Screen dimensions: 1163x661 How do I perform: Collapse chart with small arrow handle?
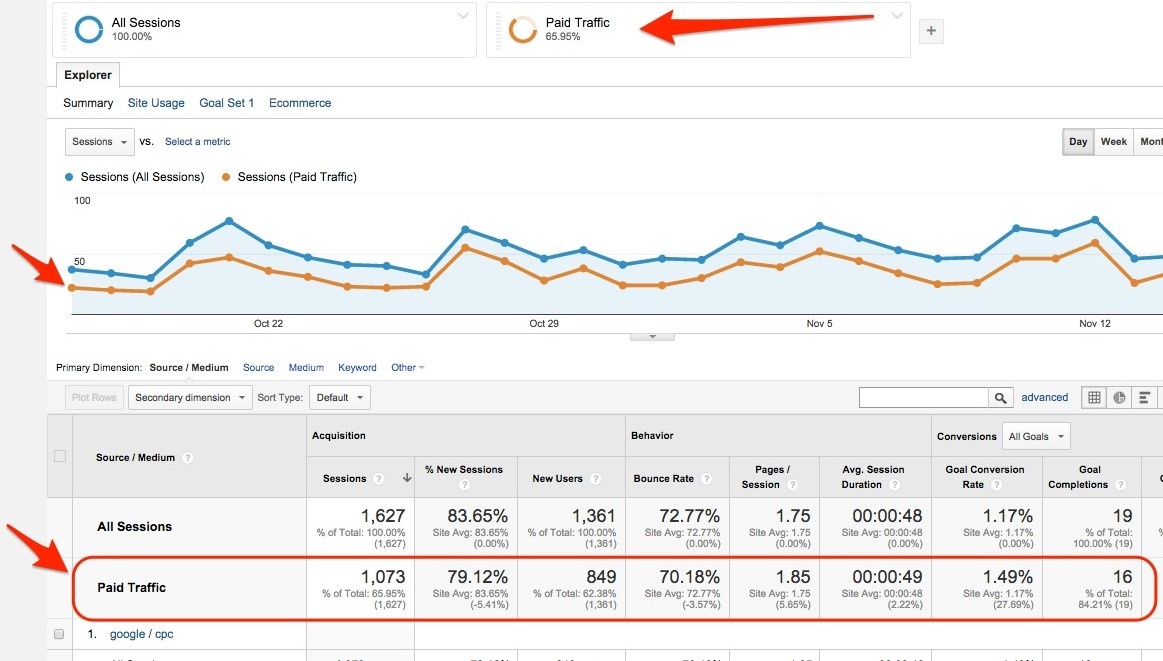pyautogui.click(x=652, y=337)
